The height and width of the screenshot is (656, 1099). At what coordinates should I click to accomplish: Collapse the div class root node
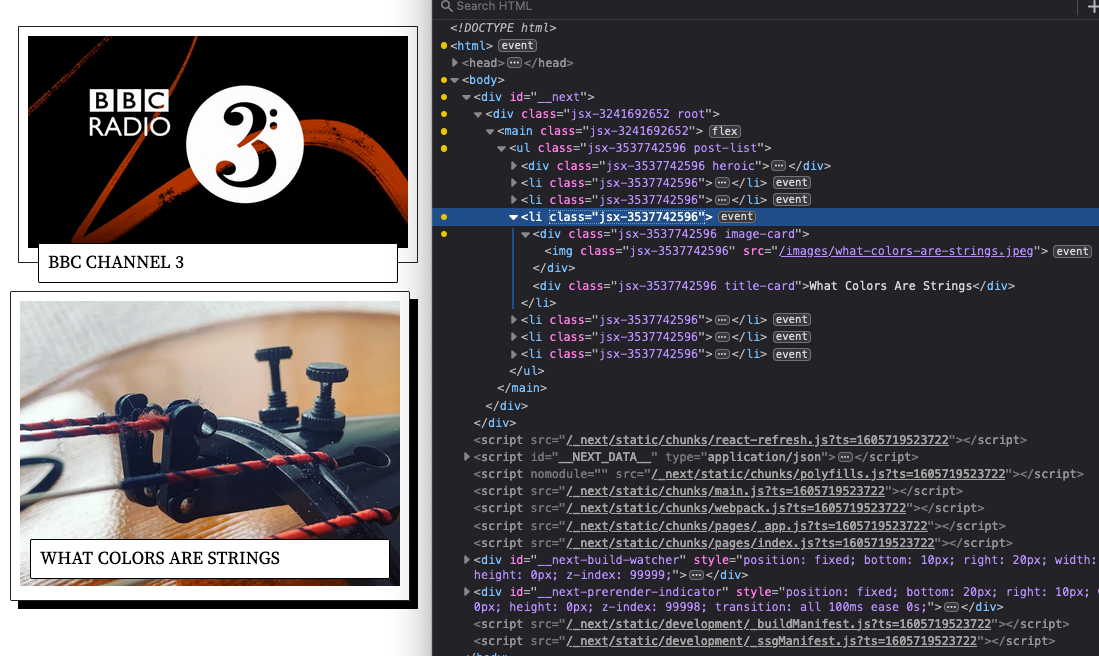(478, 114)
